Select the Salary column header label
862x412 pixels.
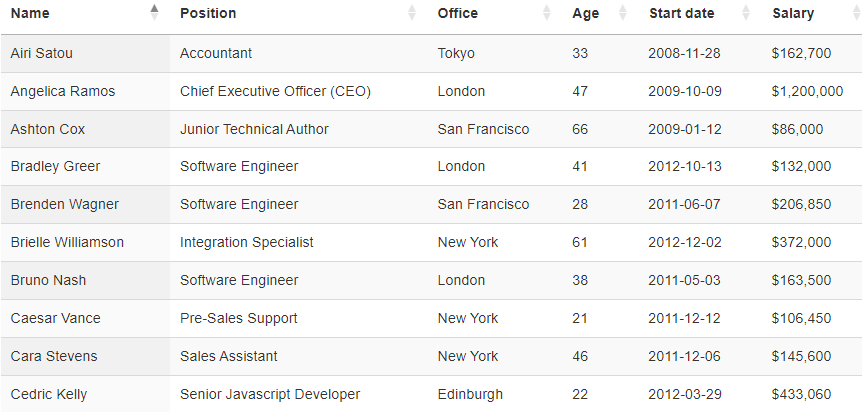793,13
